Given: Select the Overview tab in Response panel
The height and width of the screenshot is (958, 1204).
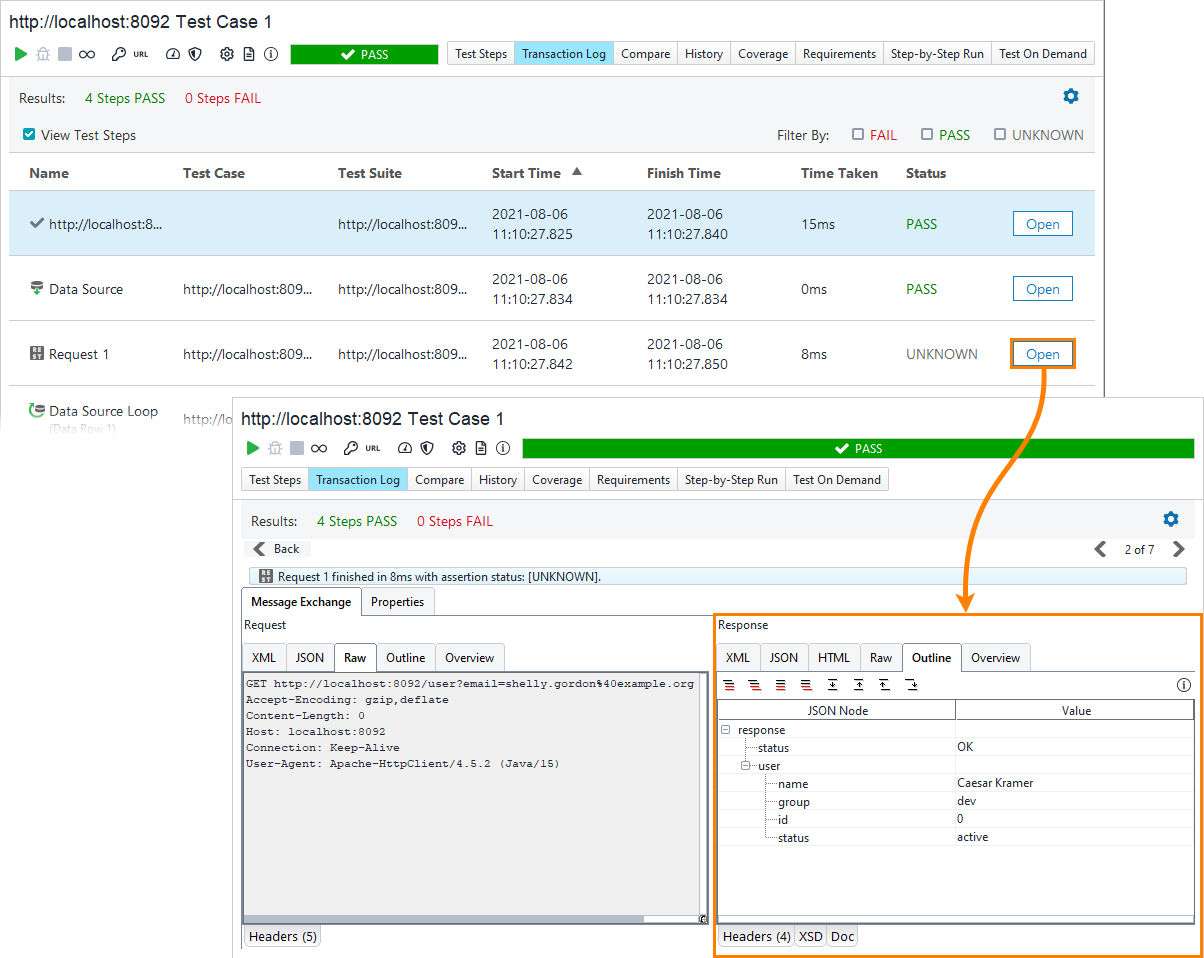Looking at the screenshot, I should [x=995, y=658].
